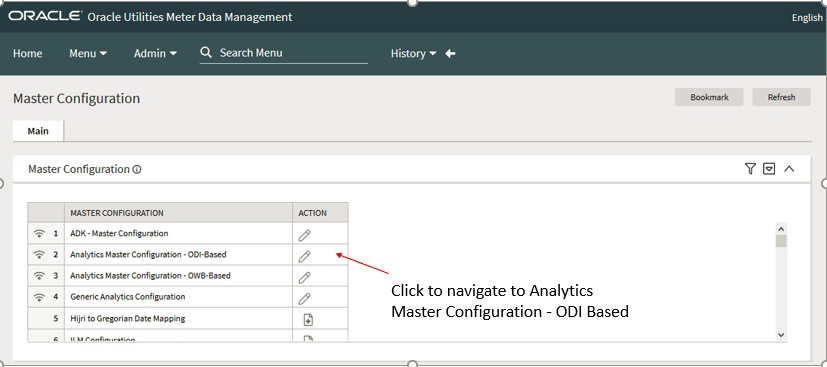This screenshot has height=367, width=827.
Task: Click broadcast icon in row 3
Action: (39, 276)
